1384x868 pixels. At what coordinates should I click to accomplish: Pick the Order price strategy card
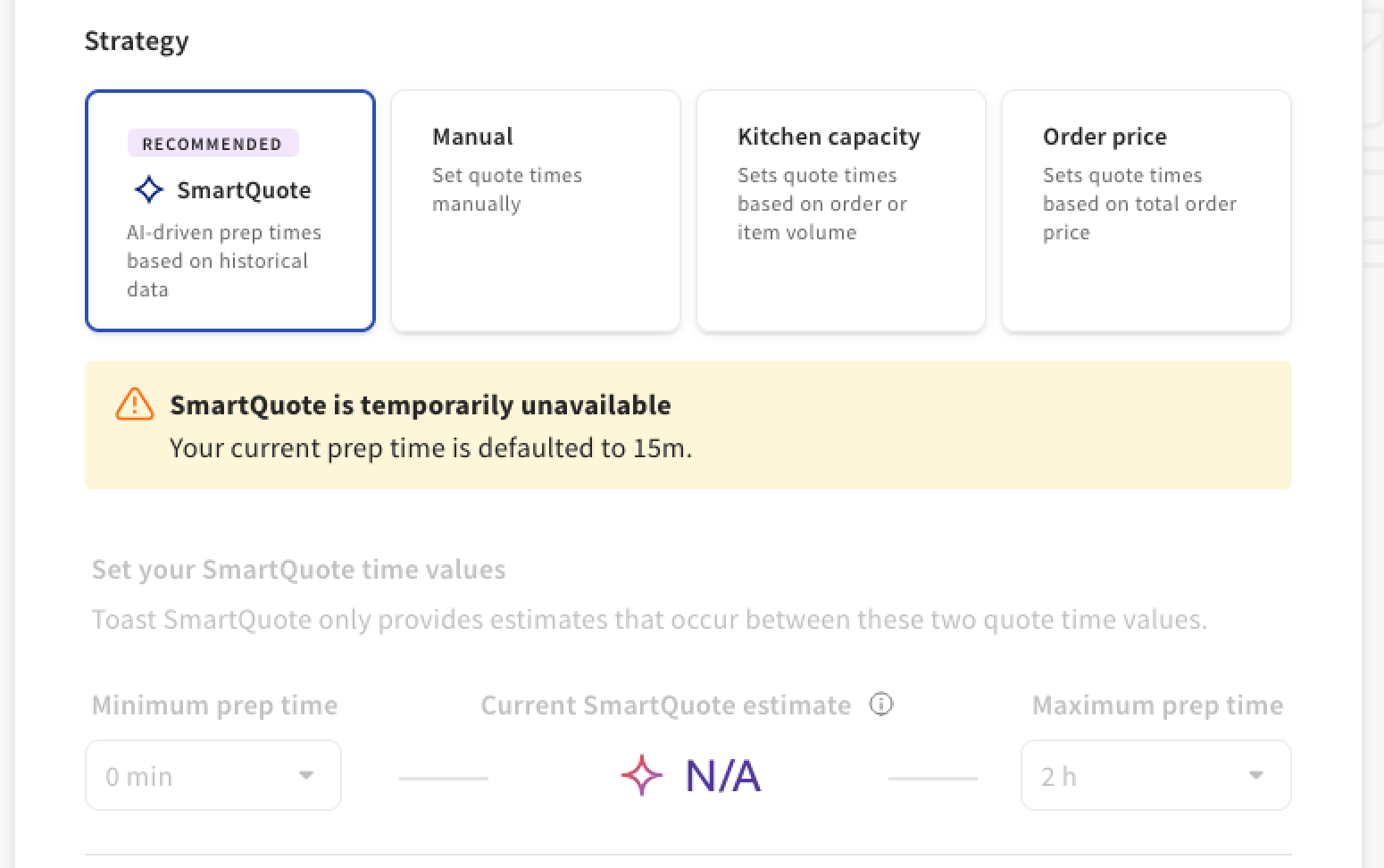(x=1146, y=211)
